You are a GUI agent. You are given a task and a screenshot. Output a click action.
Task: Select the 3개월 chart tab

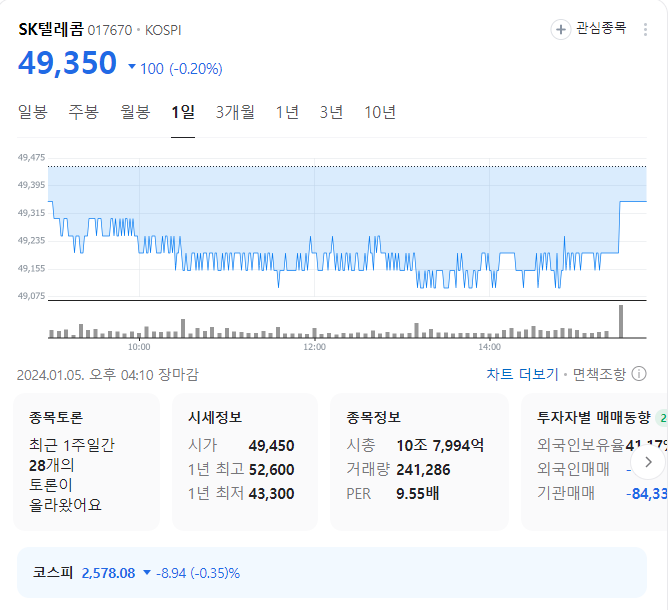[x=235, y=112]
